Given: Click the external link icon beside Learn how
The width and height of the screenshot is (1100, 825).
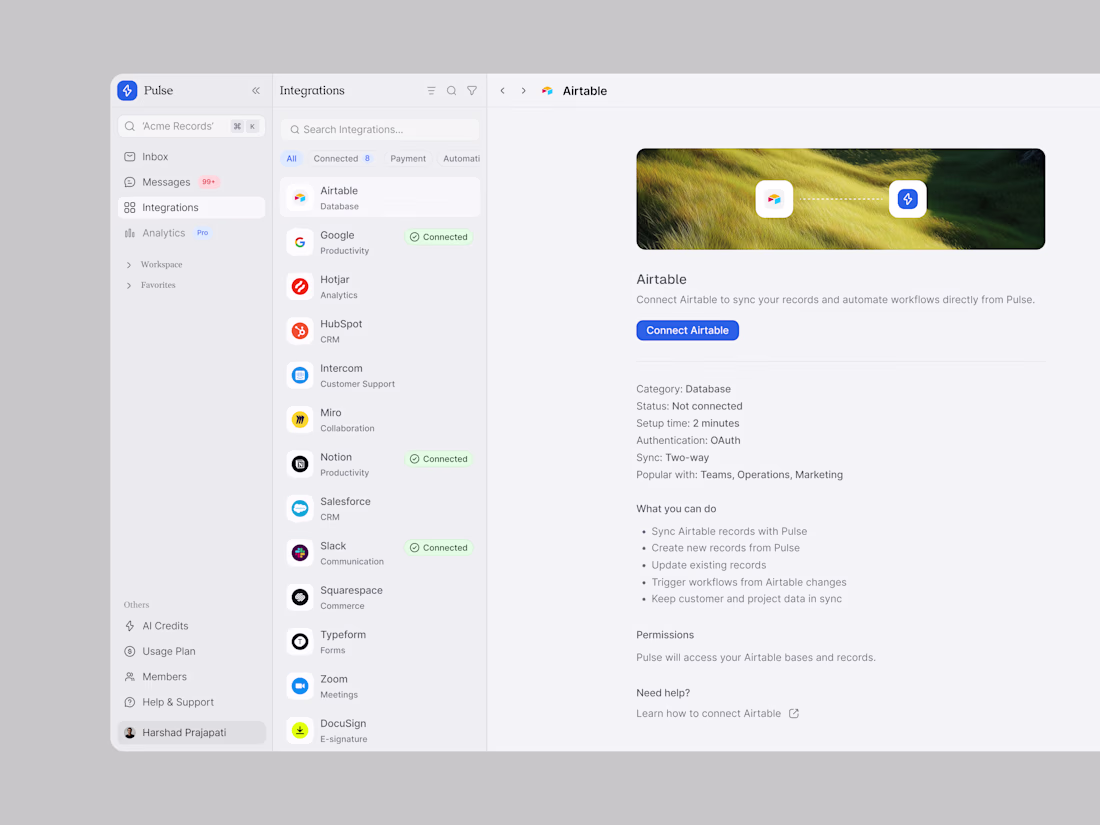Looking at the screenshot, I should click(x=793, y=713).
